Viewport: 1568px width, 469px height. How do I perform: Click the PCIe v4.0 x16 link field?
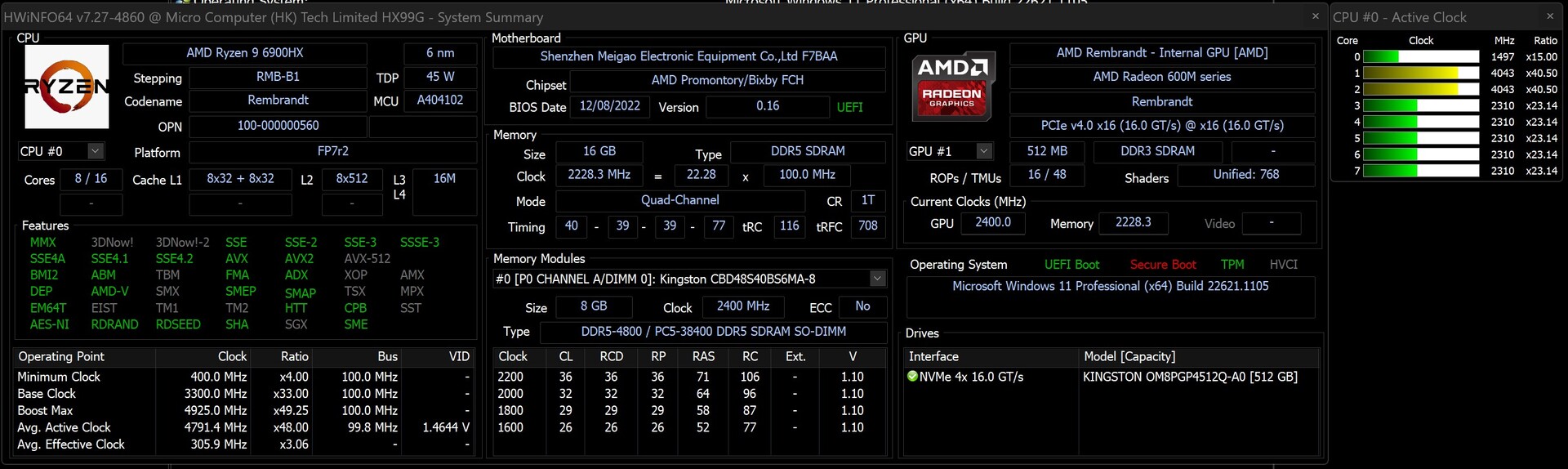pyautogui.click(x=1162, y=126)
